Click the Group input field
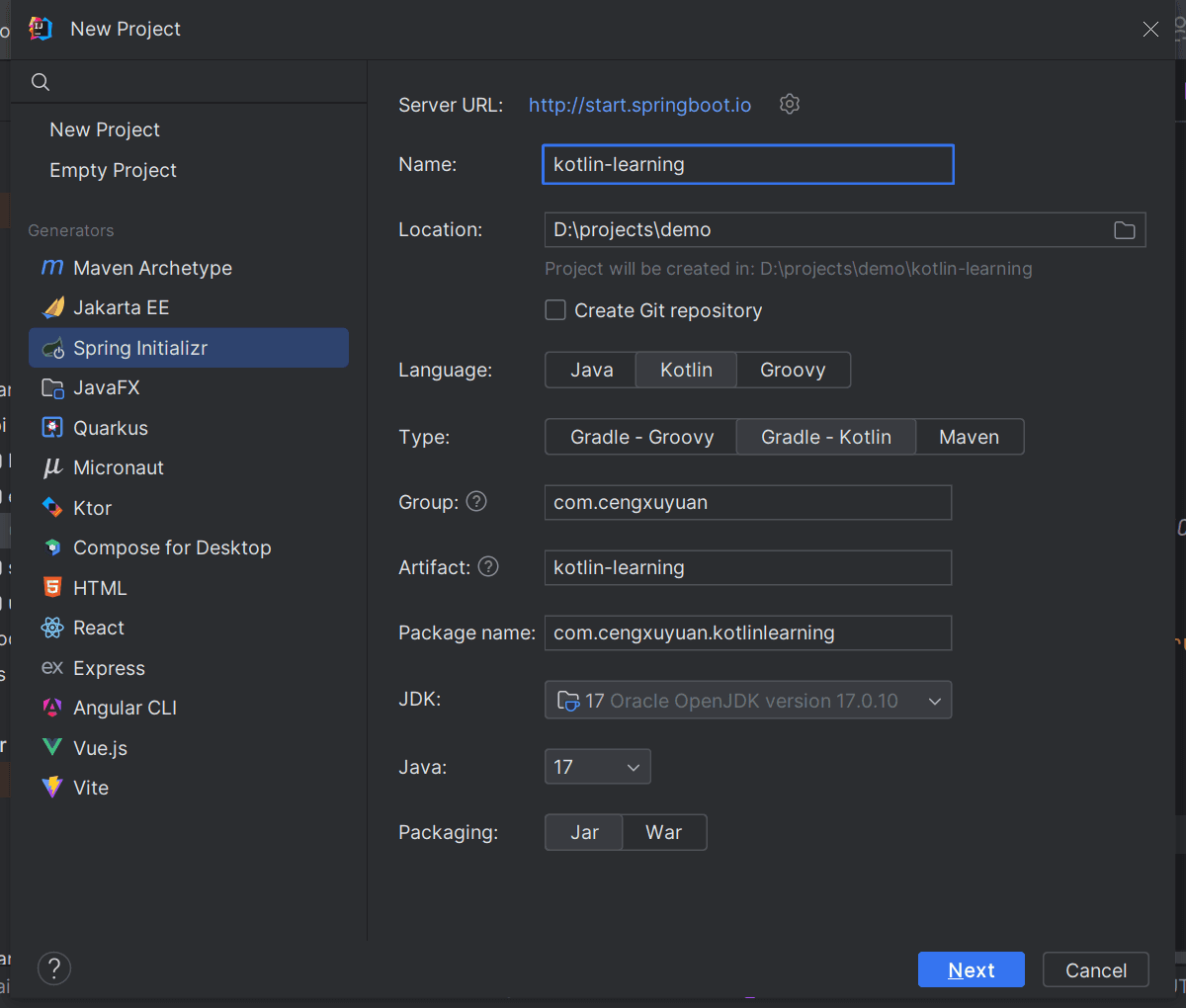The image size is (1186, 1008). pyautogui.click(x=748, y=502)
